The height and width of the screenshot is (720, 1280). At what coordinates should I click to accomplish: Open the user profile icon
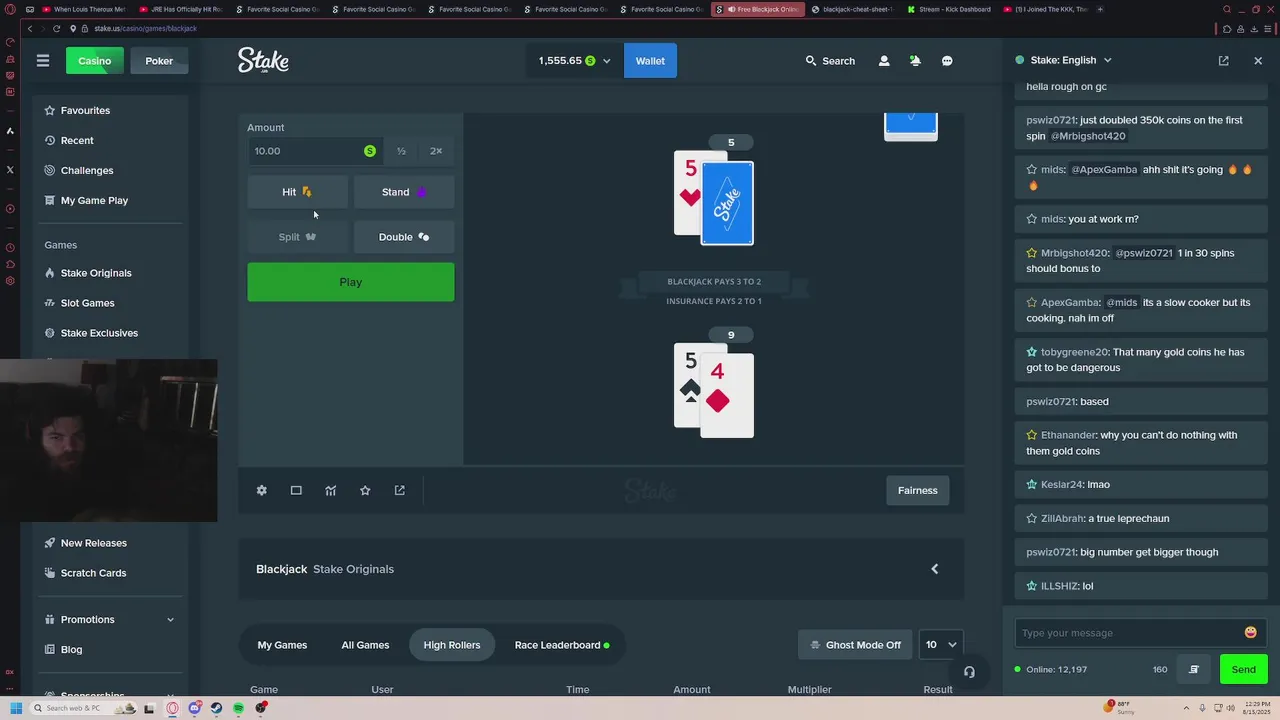(884, 61)
